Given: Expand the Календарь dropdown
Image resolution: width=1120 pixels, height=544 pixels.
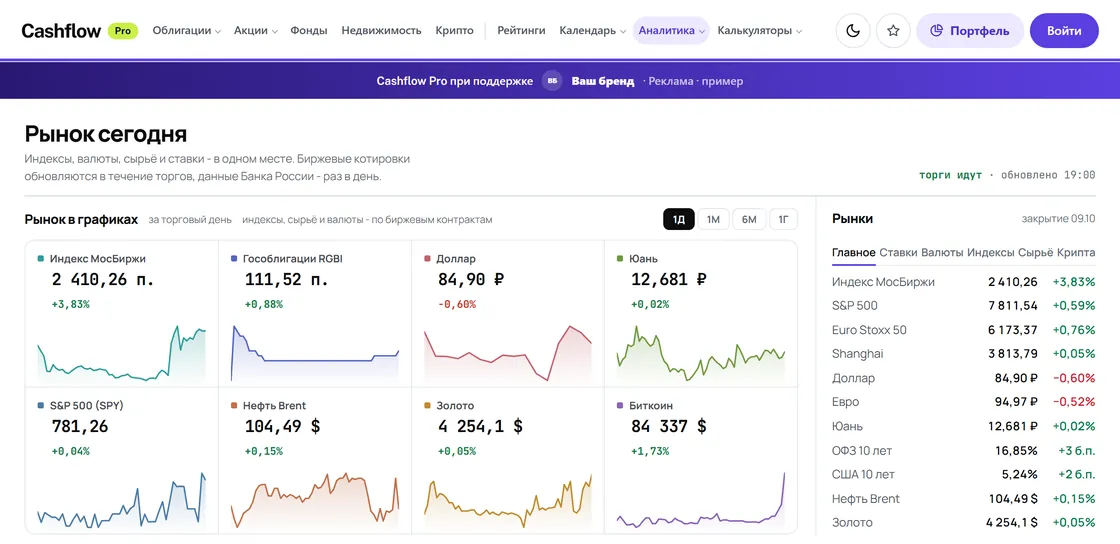Looking at the screenshot, I should (x=593, y=31).
